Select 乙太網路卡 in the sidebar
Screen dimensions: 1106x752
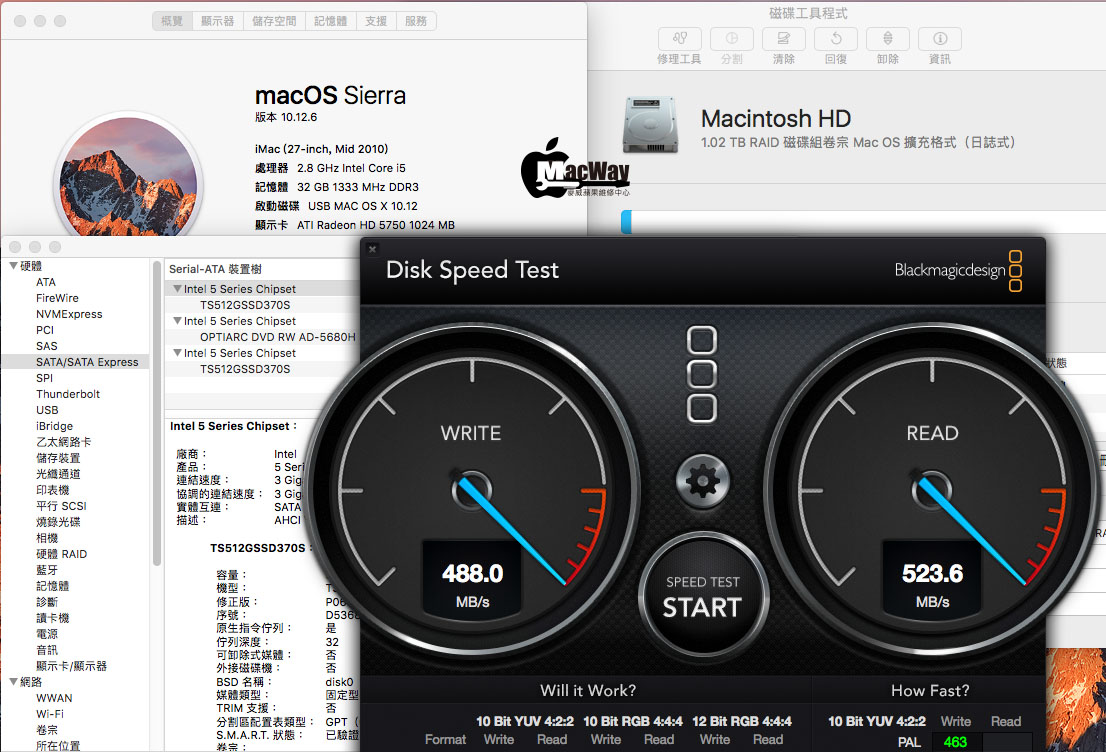tap(63, 442)
